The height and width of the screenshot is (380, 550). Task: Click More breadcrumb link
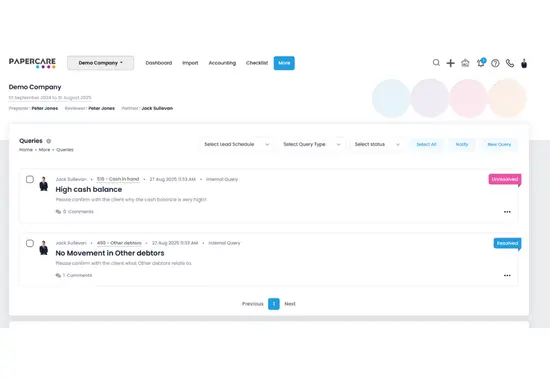coord(45,150)
